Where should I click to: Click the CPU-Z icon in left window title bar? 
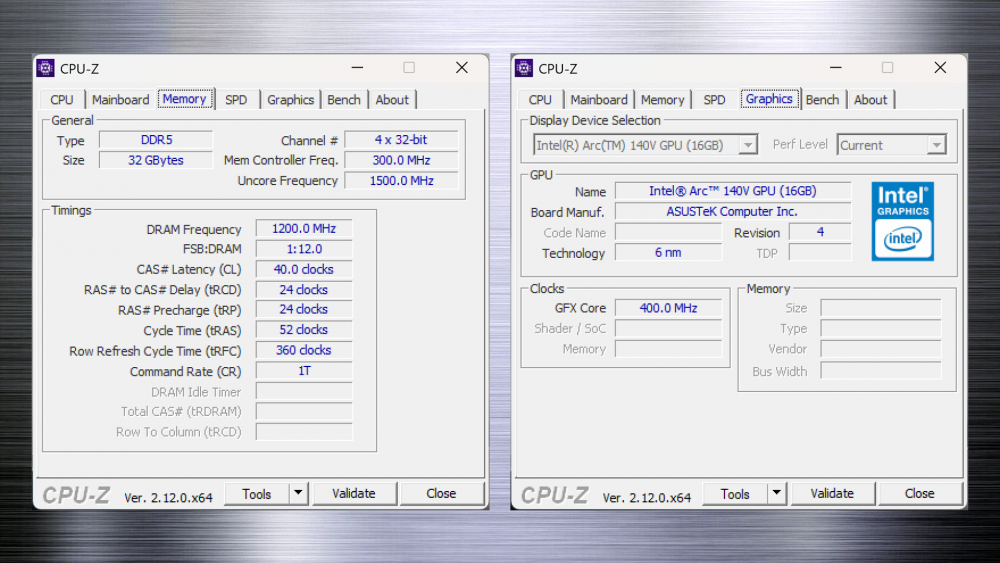pos(45,68)
